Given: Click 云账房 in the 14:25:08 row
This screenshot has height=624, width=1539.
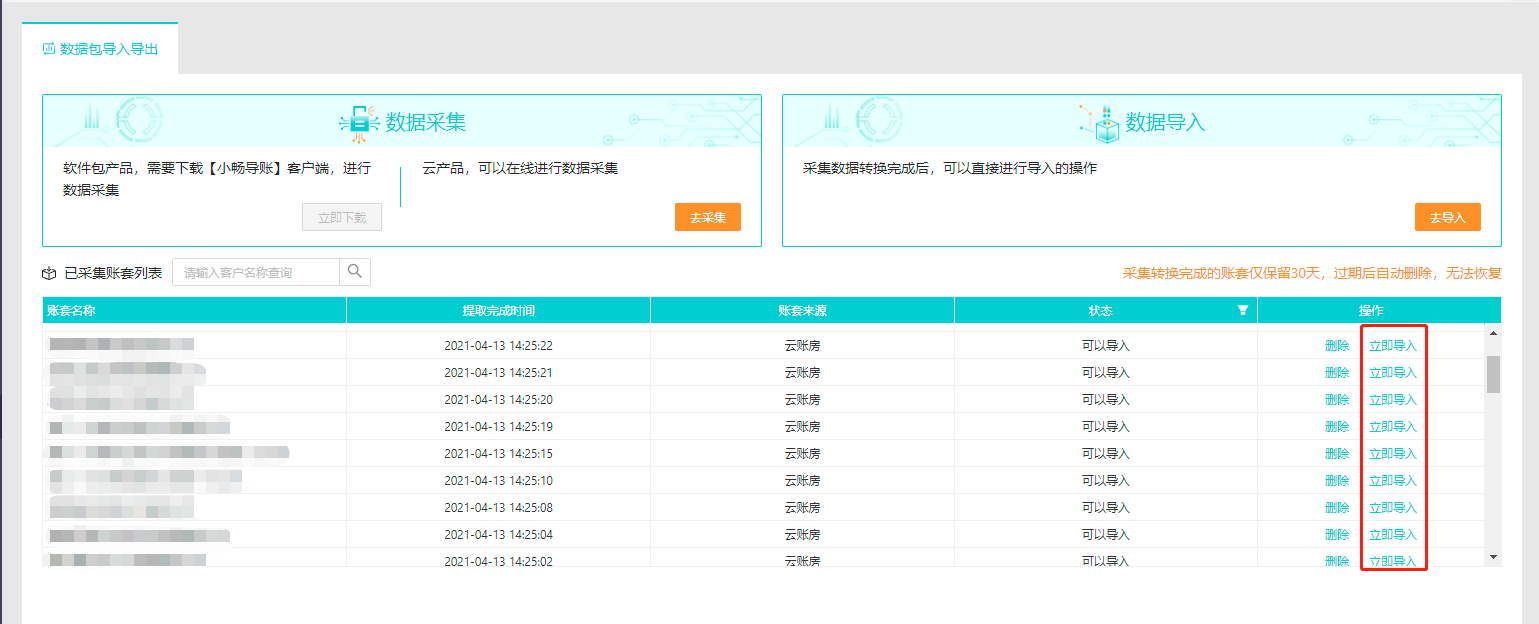Looking at the screenshot, I should (802, 508).
